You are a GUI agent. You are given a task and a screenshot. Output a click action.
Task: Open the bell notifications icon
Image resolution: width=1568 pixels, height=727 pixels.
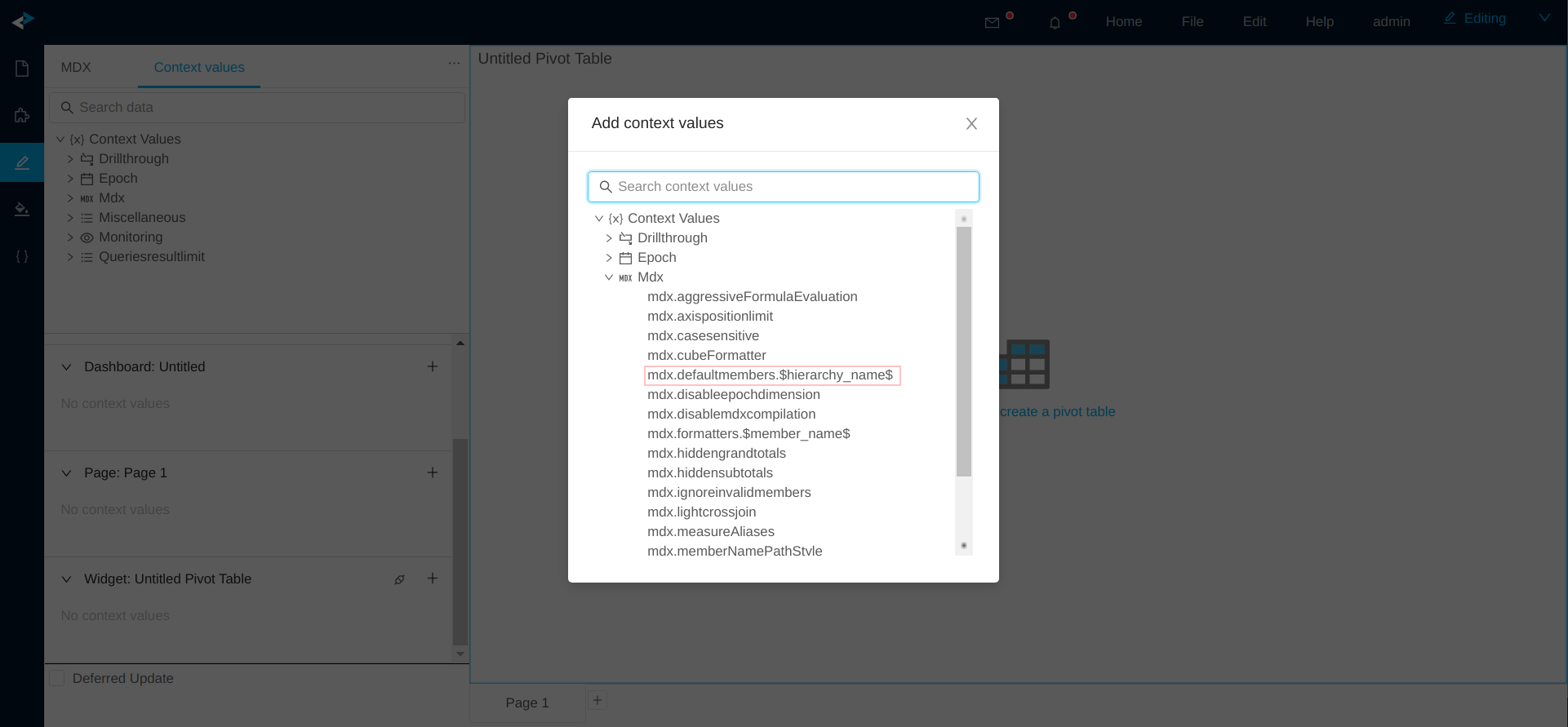(1055, 23)
